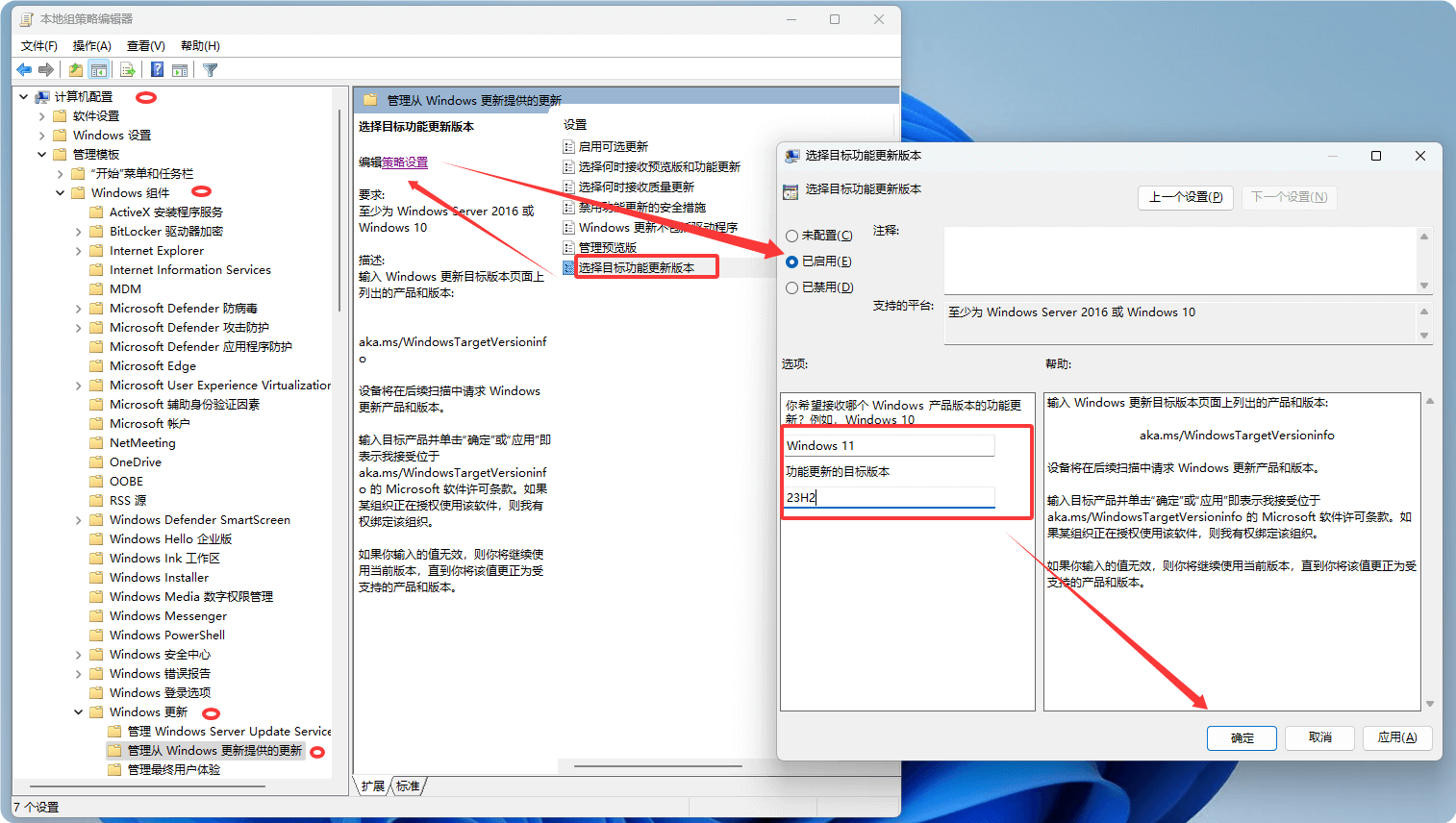Click the icon beside 选择何时接收预览版和功能更新
Viewport: 1456px width, 823px height.
pyautogui.click(x=568, y=166)
